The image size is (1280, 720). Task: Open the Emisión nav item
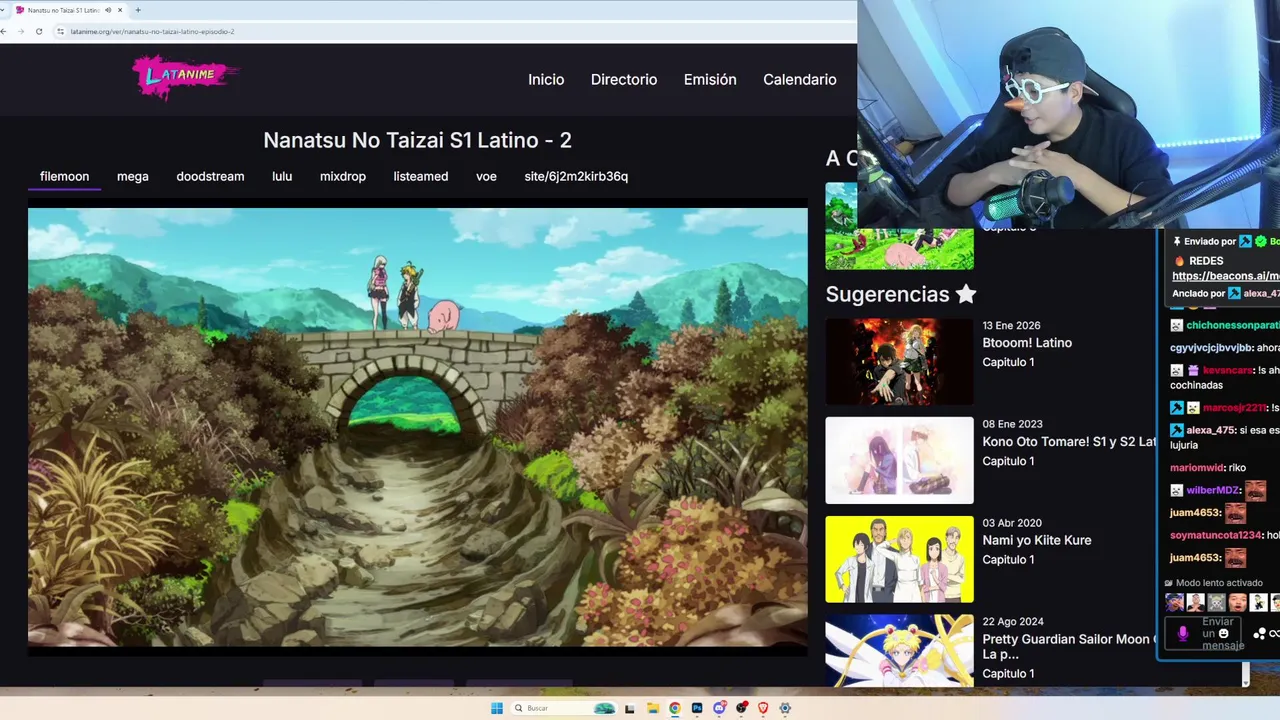pos(710,79)
